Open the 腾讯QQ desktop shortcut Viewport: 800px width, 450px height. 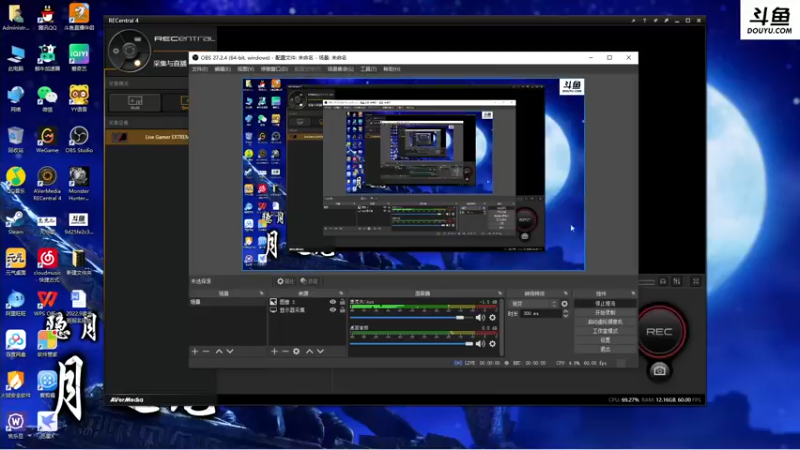(x=47, y=17)
